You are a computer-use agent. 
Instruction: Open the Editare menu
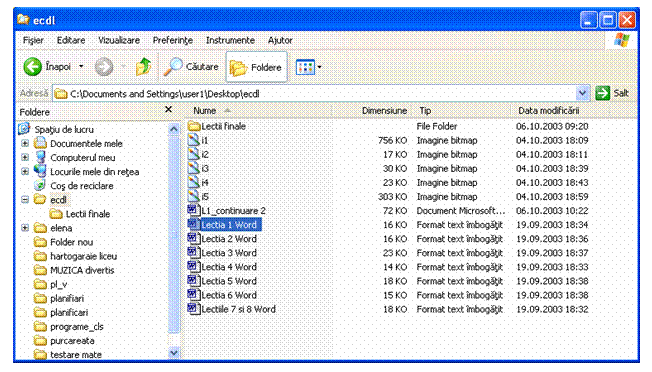coord(71,40)
